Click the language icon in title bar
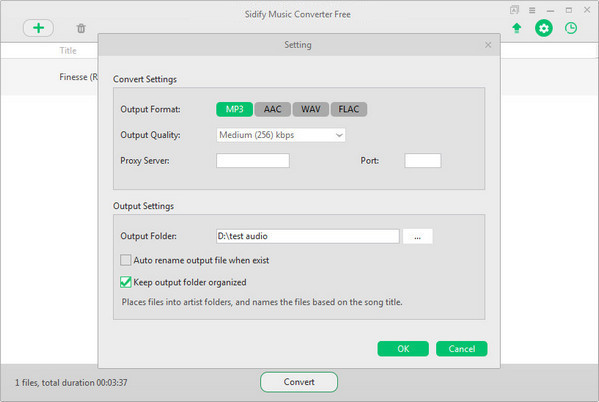 [514, 10]
